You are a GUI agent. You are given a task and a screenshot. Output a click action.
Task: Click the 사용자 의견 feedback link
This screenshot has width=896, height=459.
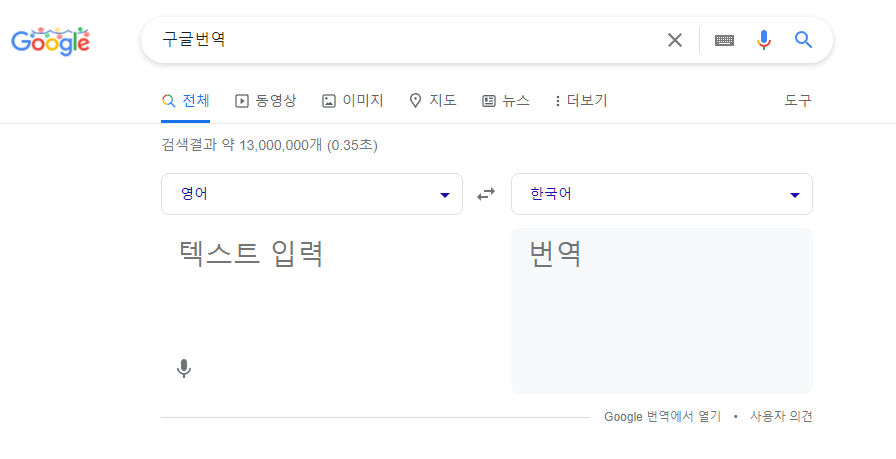tap(781, 417)
